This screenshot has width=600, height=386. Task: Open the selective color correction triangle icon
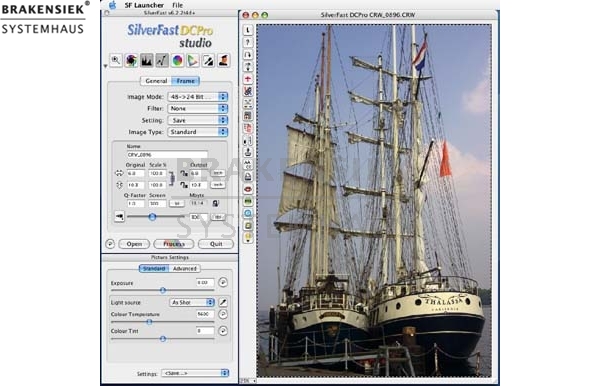pos(192,60)
